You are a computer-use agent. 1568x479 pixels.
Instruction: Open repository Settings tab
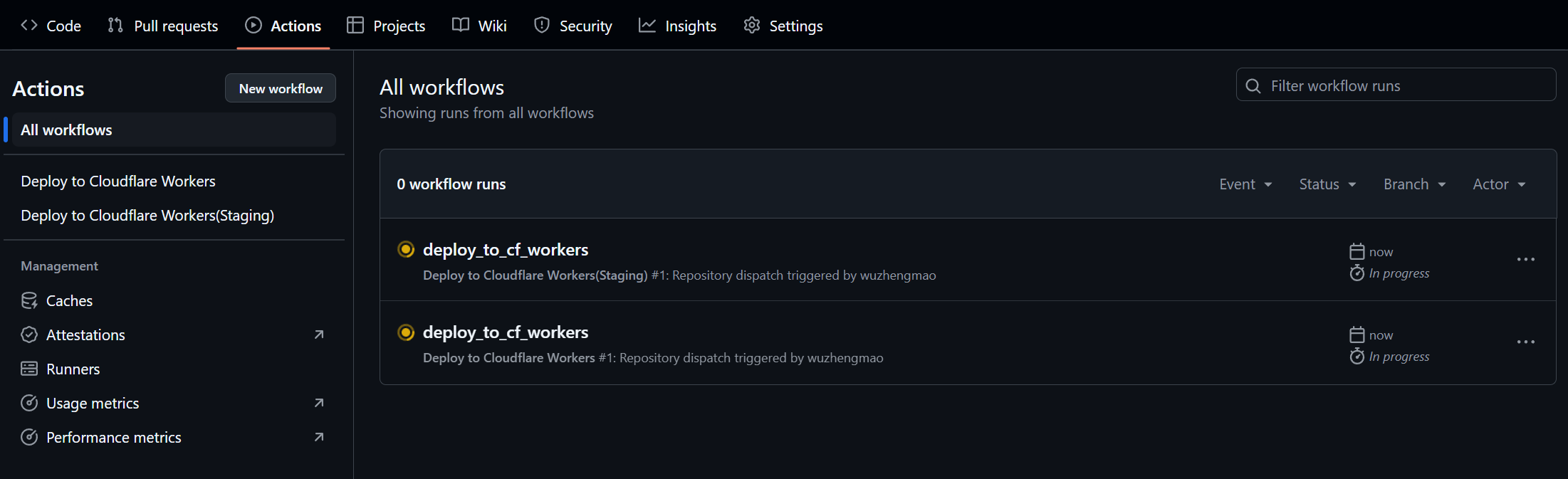coord(783,26)
